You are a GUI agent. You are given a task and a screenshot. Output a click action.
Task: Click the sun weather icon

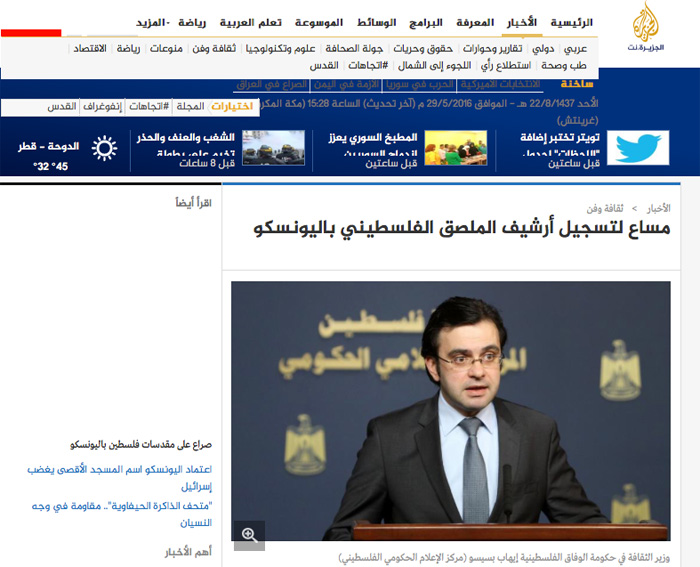coord(104,148)
